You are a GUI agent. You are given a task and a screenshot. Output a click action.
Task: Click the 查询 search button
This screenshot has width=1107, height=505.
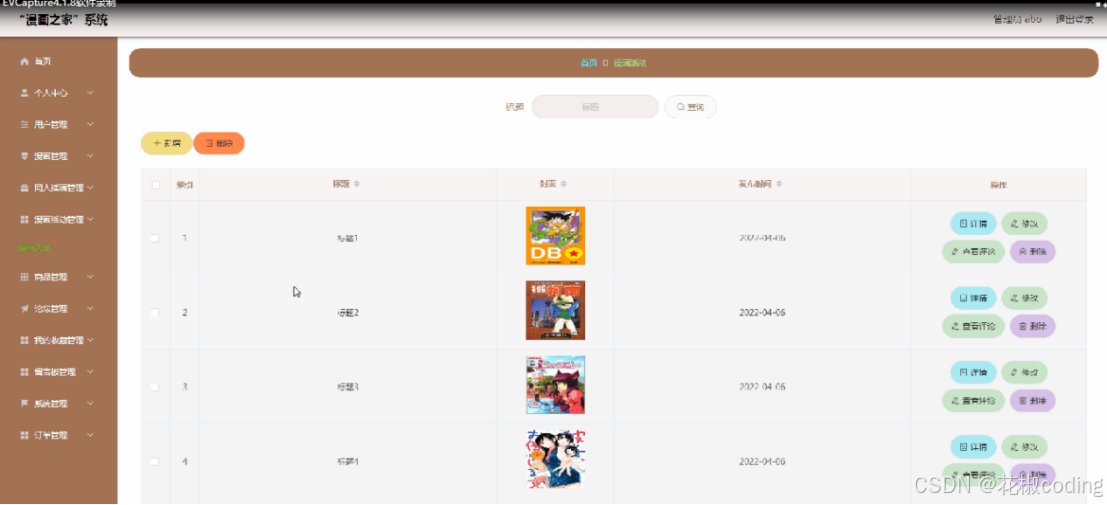click(x=690, y=107)
